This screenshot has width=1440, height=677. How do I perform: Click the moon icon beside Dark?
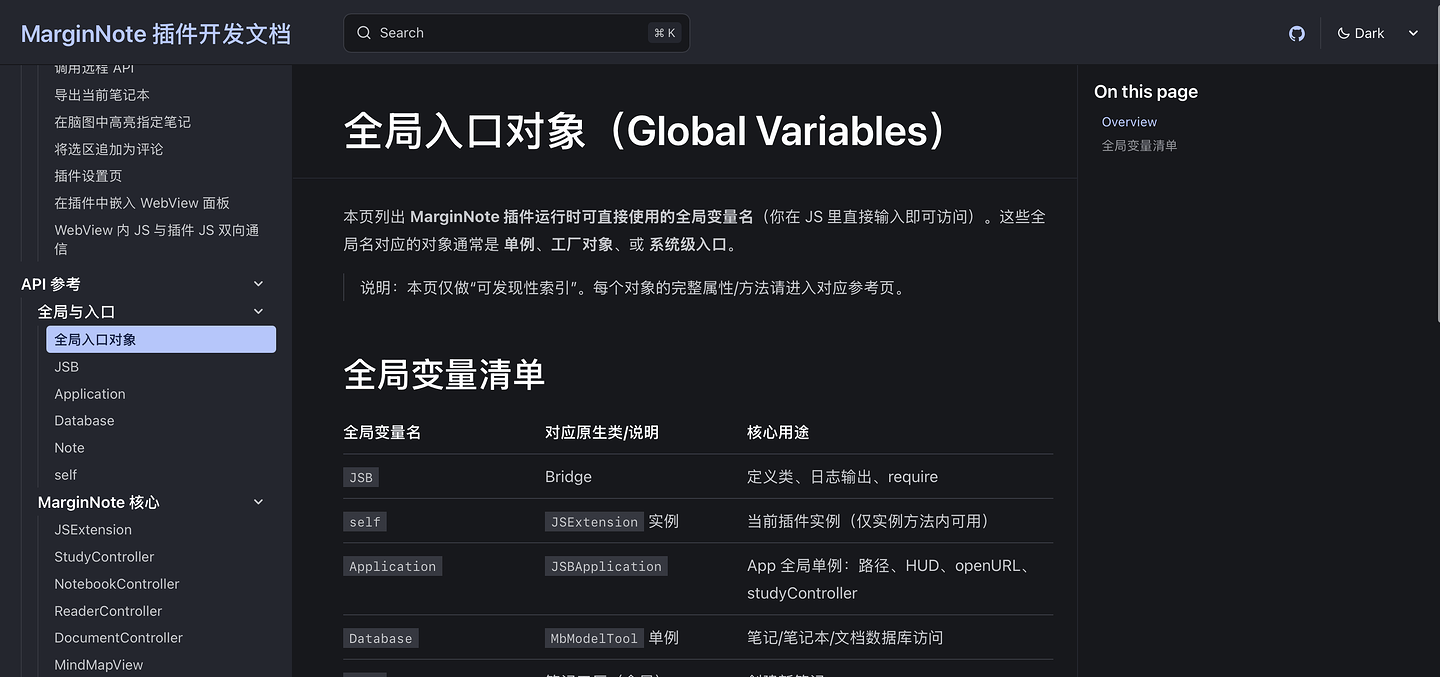(1344, 33)
